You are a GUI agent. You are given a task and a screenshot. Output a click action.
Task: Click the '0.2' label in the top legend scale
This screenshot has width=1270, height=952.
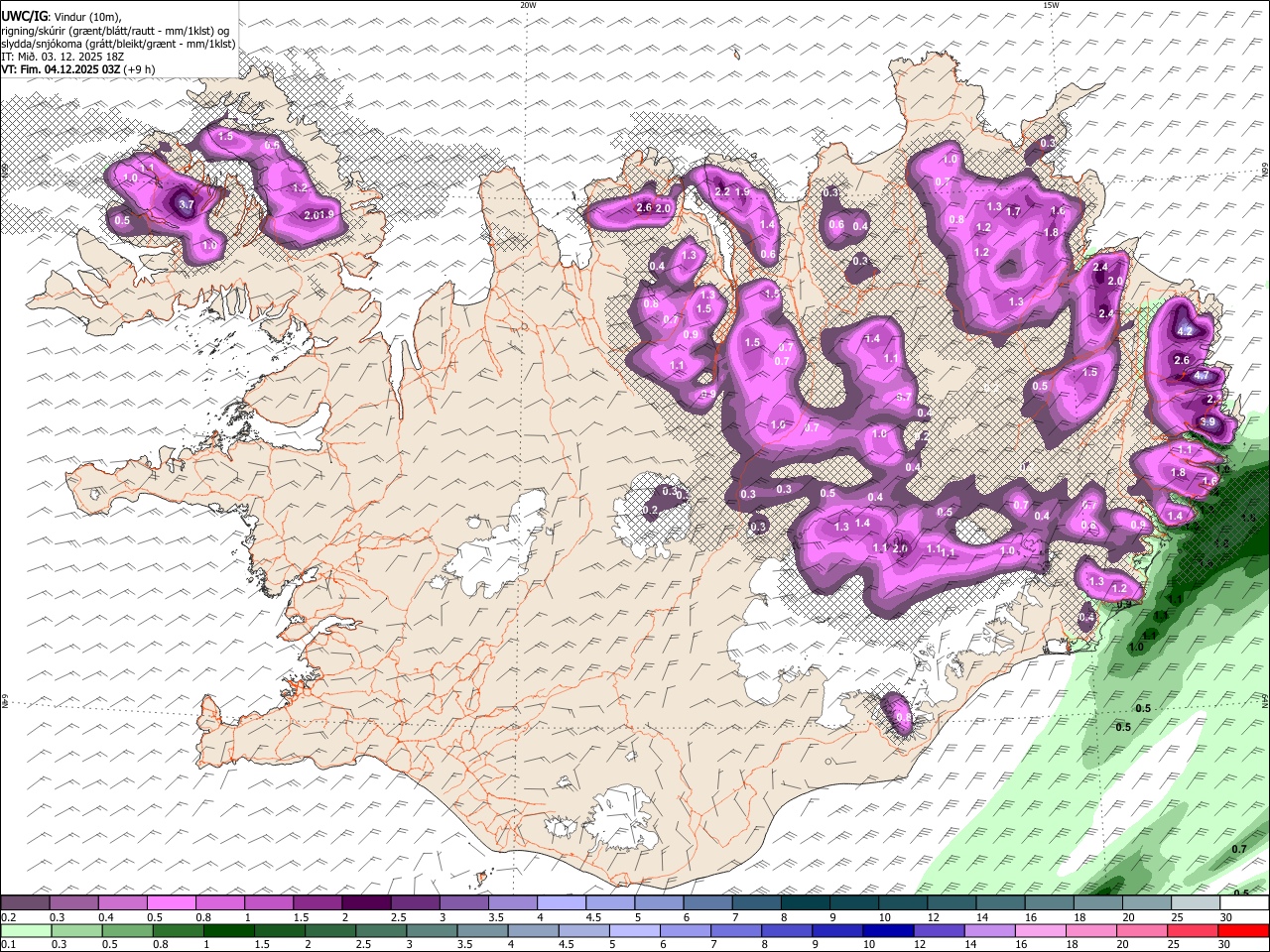tap(8, 917)
